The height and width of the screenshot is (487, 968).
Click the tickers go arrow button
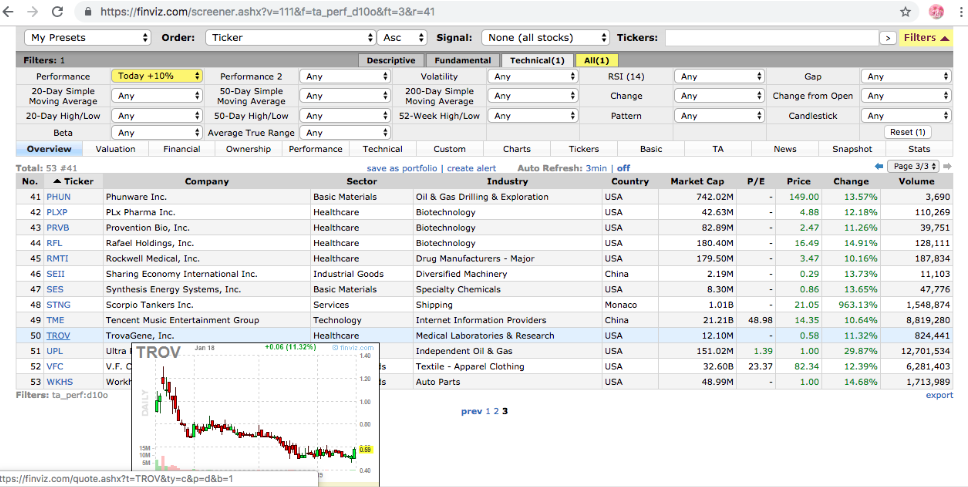point(888,38)
